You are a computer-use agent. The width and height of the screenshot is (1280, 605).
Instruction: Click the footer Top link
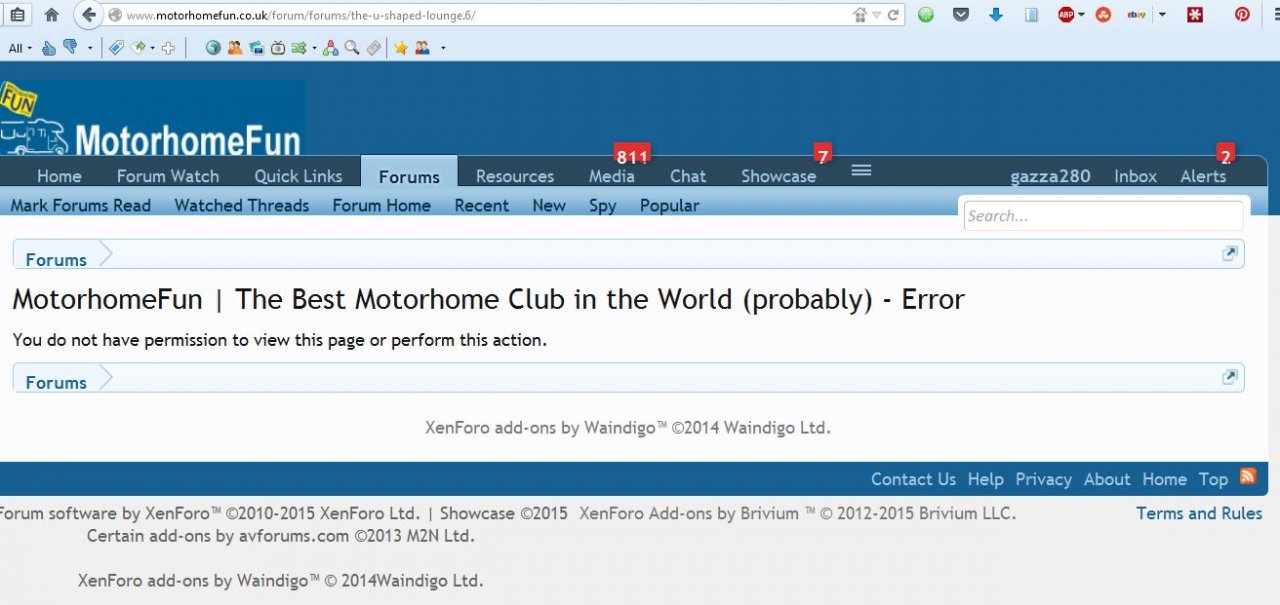pyautogui.click(x=1213, y=479)
